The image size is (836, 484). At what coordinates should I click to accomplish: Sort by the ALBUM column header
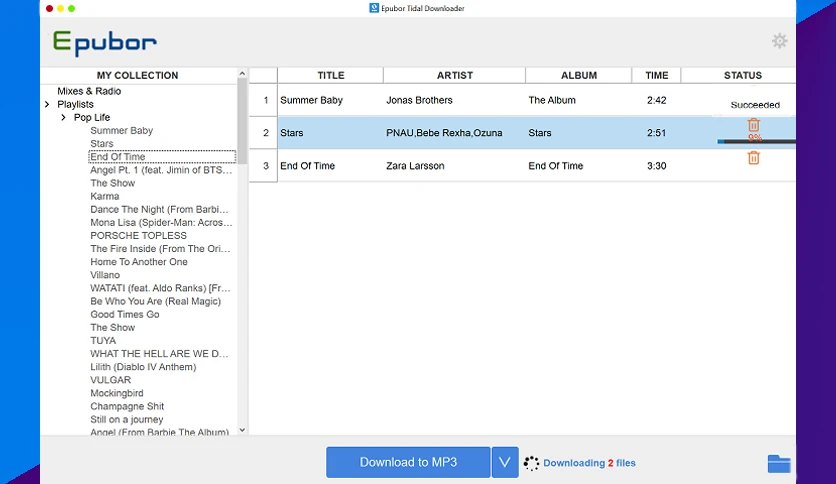point(578,75)
